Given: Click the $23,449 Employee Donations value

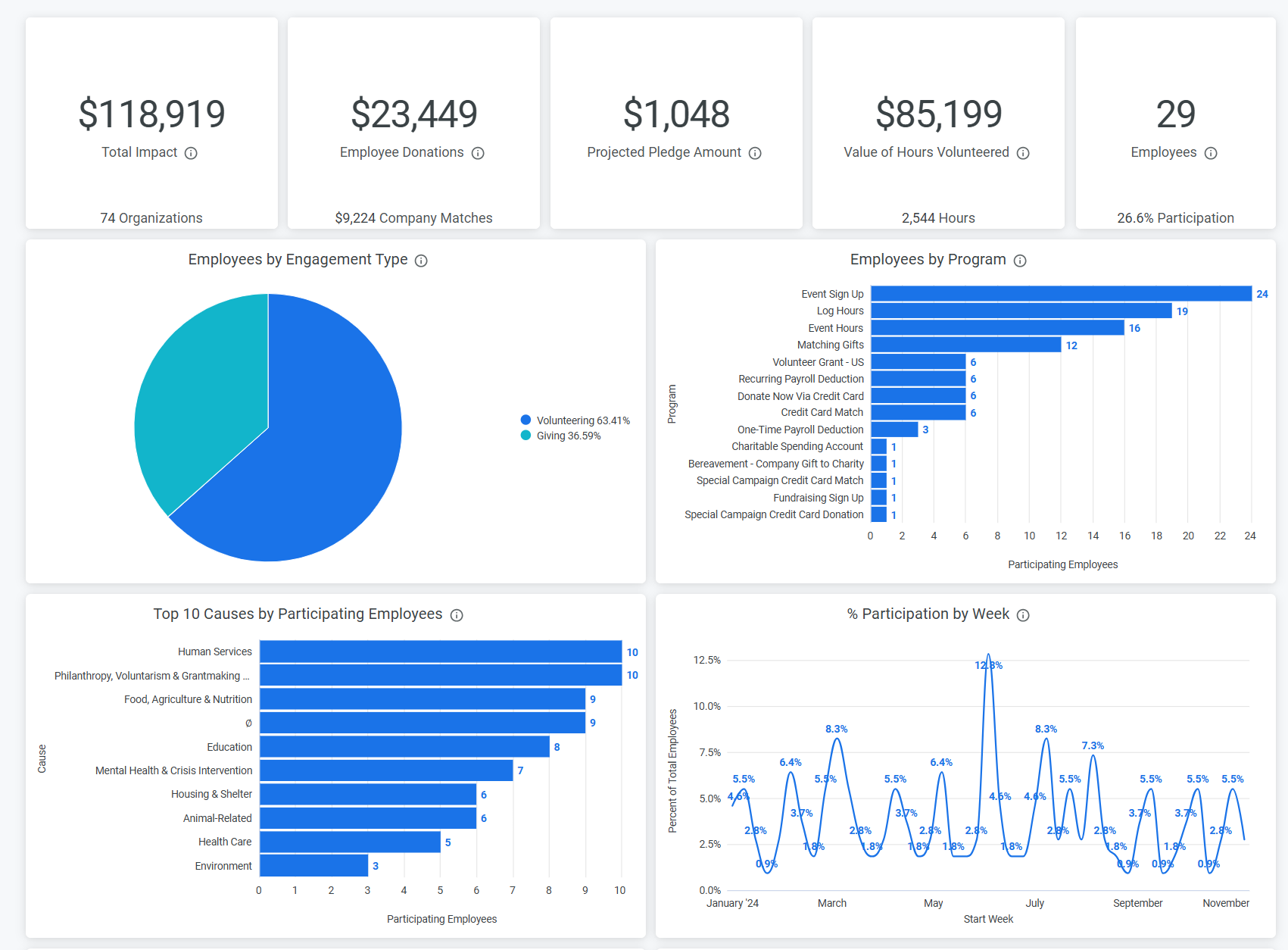Looking at the screenshot, I should 413,114.
